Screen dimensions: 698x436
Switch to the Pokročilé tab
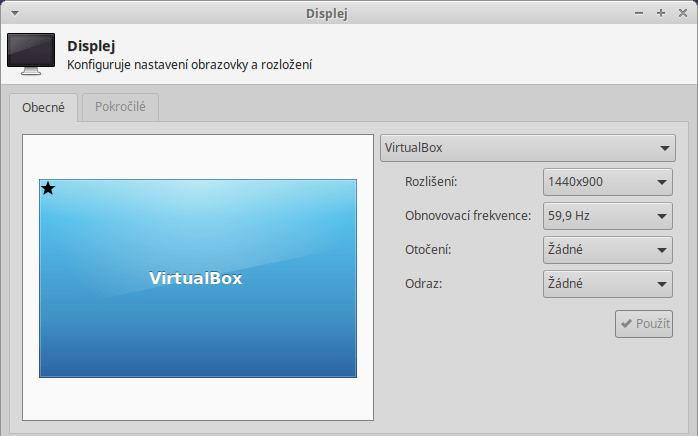(x=120, y=107)
